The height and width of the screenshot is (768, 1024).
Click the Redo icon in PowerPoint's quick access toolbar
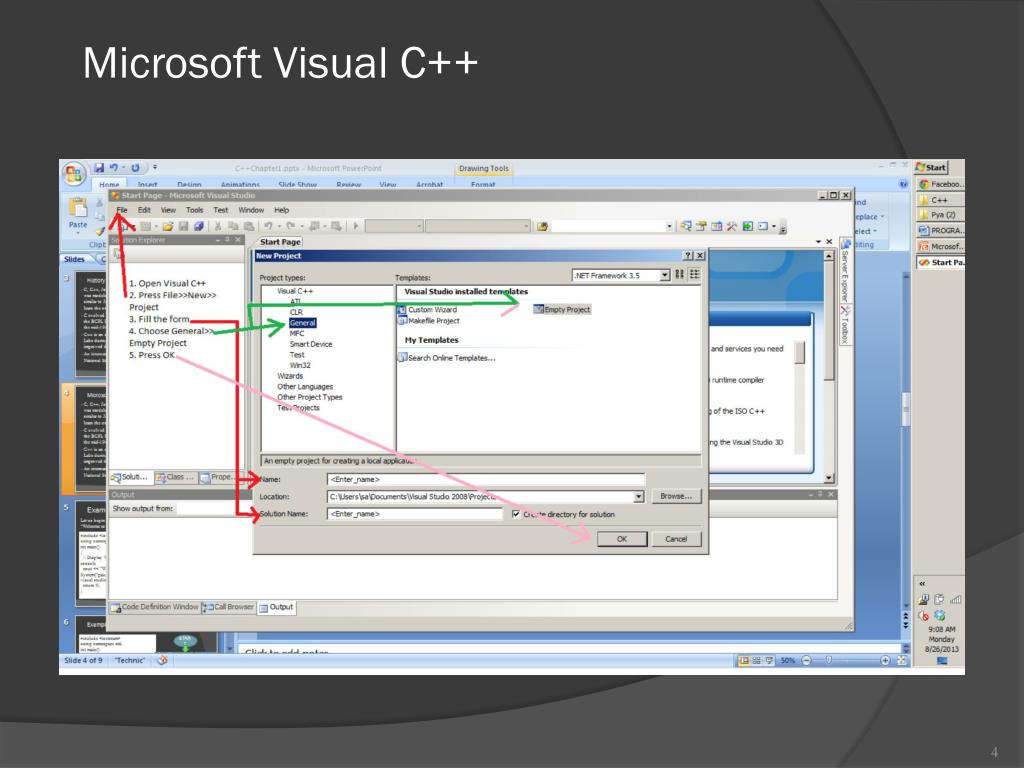click(135, 168)
